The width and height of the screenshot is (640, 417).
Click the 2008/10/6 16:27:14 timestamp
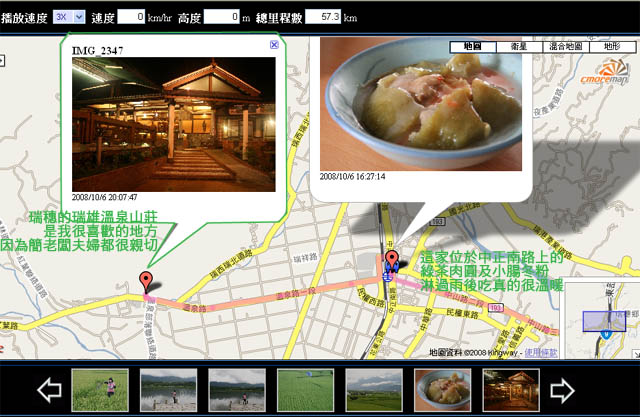click(x=352, y=177)
